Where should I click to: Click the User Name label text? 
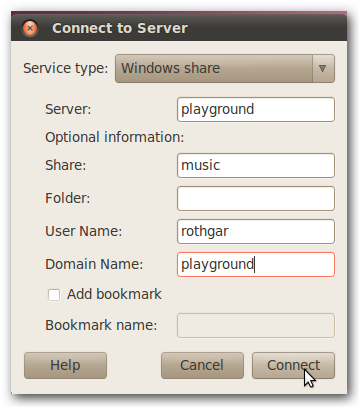[x=84, y=231]
